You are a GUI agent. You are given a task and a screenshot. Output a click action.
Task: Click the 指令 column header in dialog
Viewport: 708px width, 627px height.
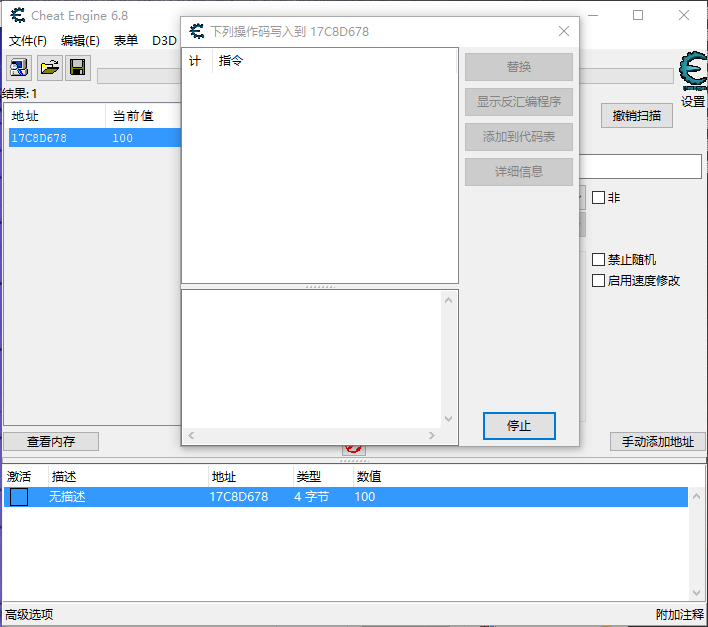point(334,60)
